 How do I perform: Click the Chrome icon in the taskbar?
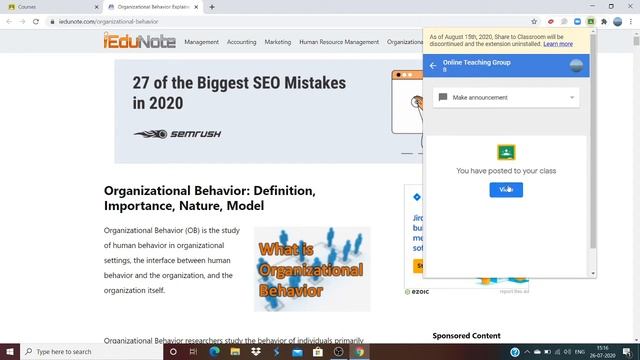[360, 351]
